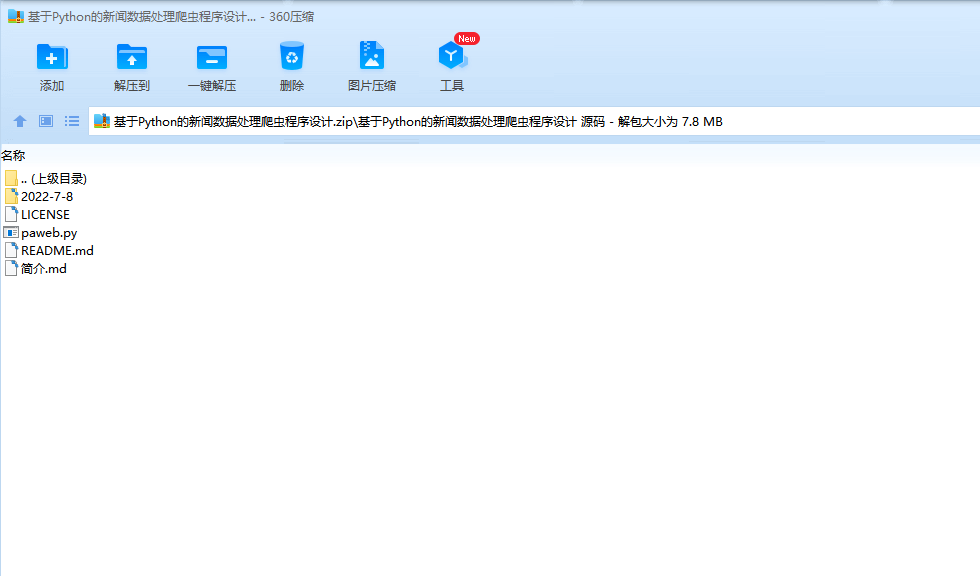Go up one directory with up arrow

click(20, 121)
